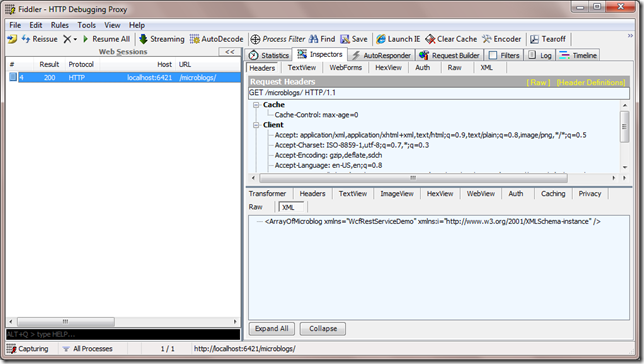Expand toolbar overflow chevron
644x364 pixels.
[630, 36]
